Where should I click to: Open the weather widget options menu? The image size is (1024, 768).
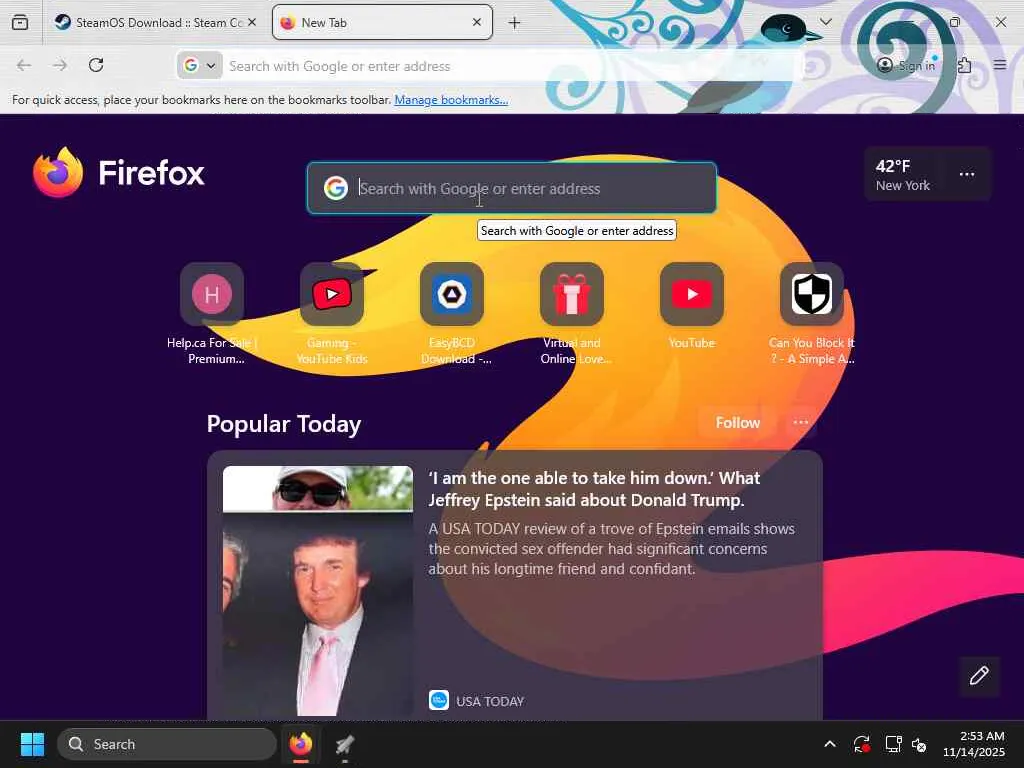tap(967, 174)
